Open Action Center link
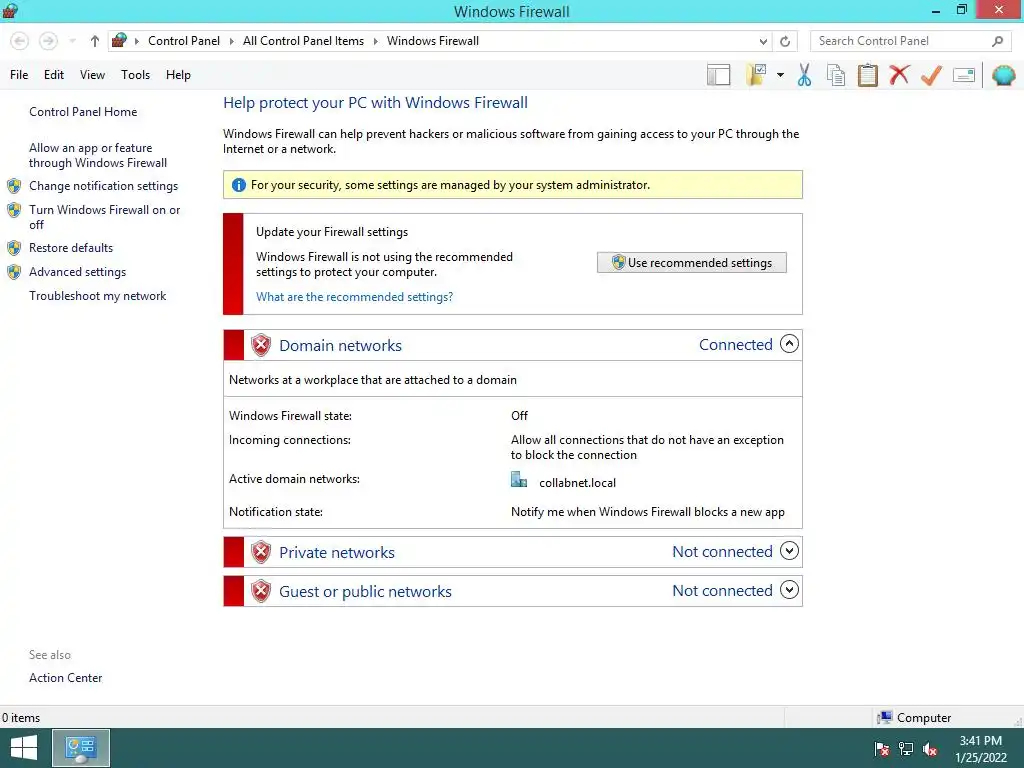1024x768 pixels. click(65, 678)
